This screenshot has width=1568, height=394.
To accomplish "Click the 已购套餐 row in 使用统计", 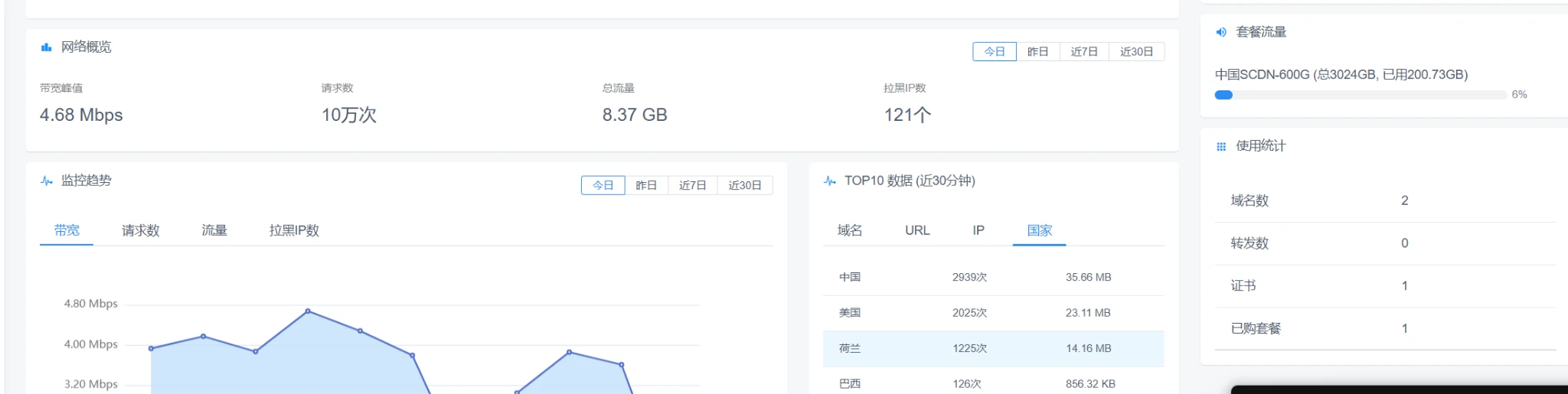I will (1384, 328).
